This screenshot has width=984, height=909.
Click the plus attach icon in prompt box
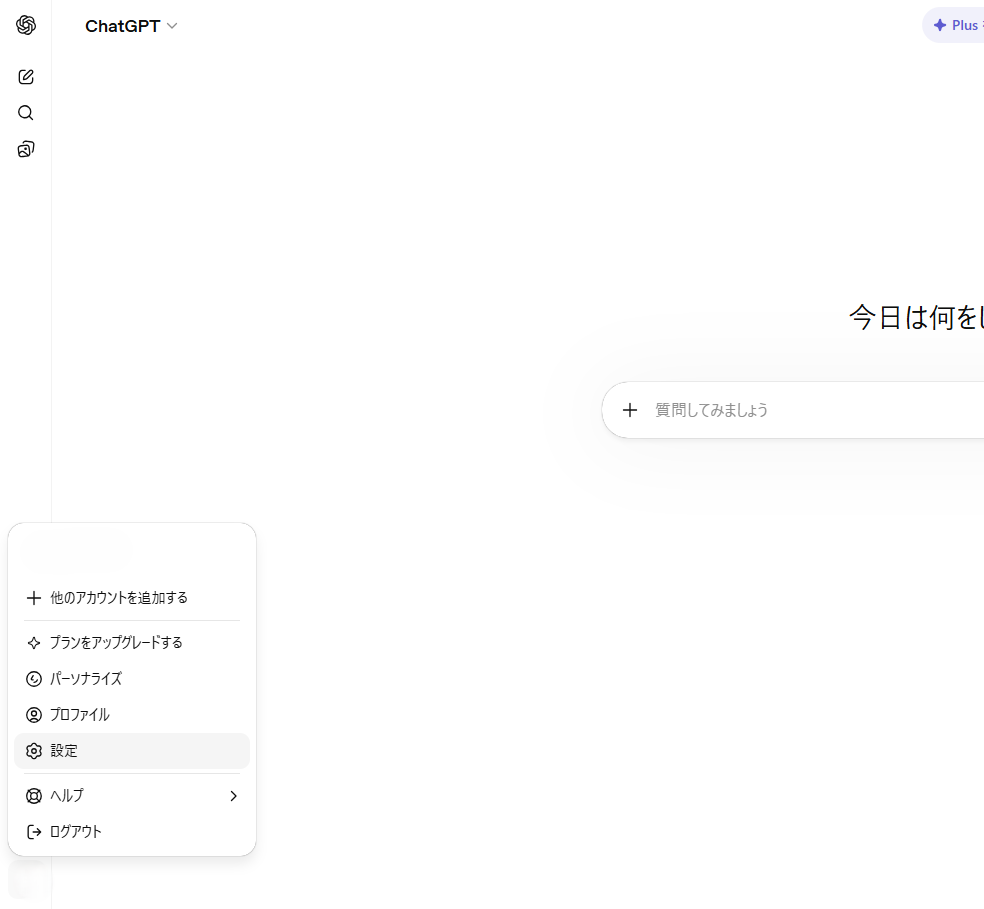(630, 410)
